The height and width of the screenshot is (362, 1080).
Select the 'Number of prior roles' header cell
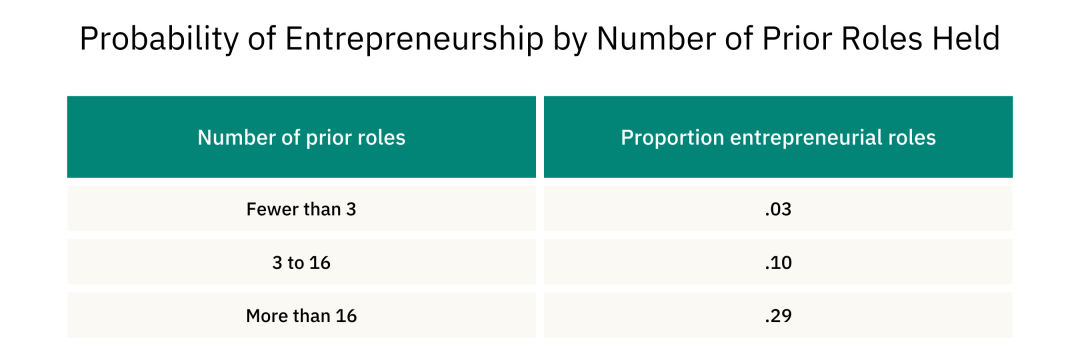click(x=301, y=137)
